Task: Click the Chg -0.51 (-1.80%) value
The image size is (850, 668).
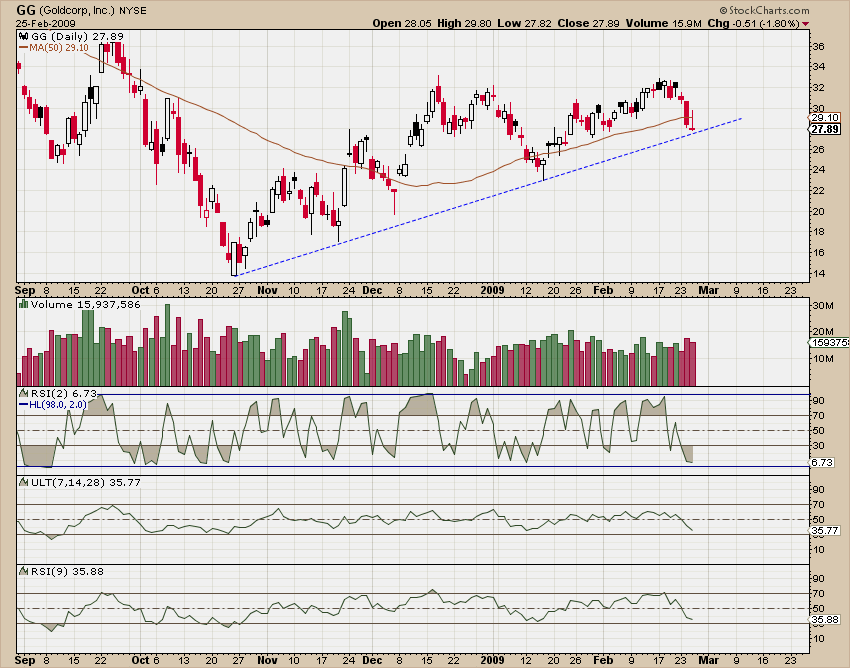Action: coord(753,23)
